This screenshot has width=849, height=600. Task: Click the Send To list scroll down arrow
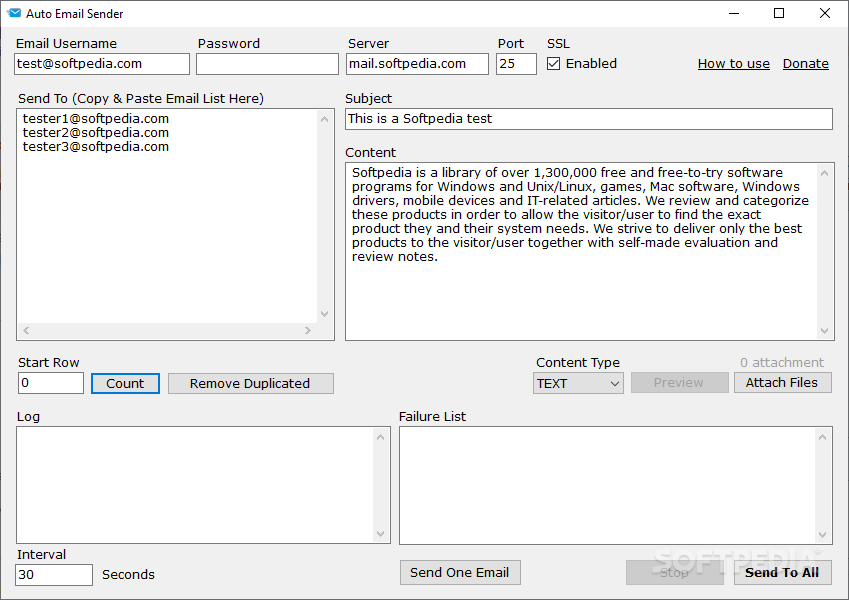[x=324, y=314]
